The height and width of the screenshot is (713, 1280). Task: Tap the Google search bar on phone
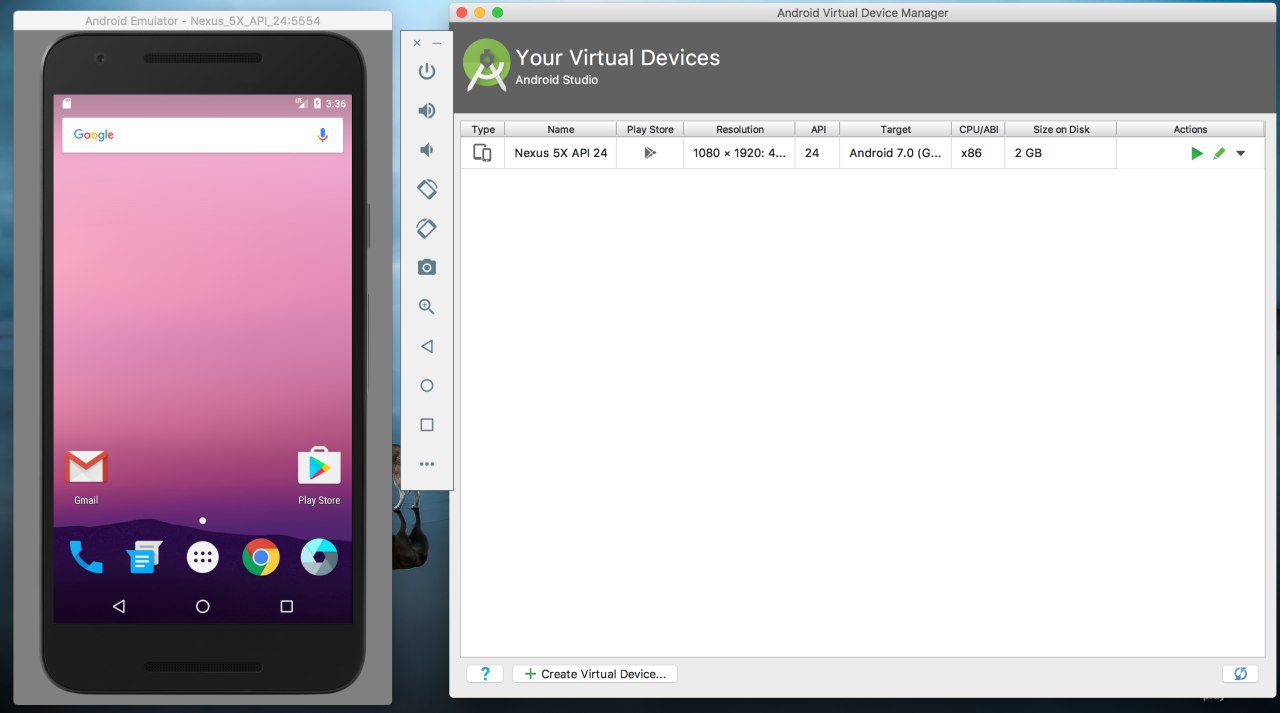[190, 135]
